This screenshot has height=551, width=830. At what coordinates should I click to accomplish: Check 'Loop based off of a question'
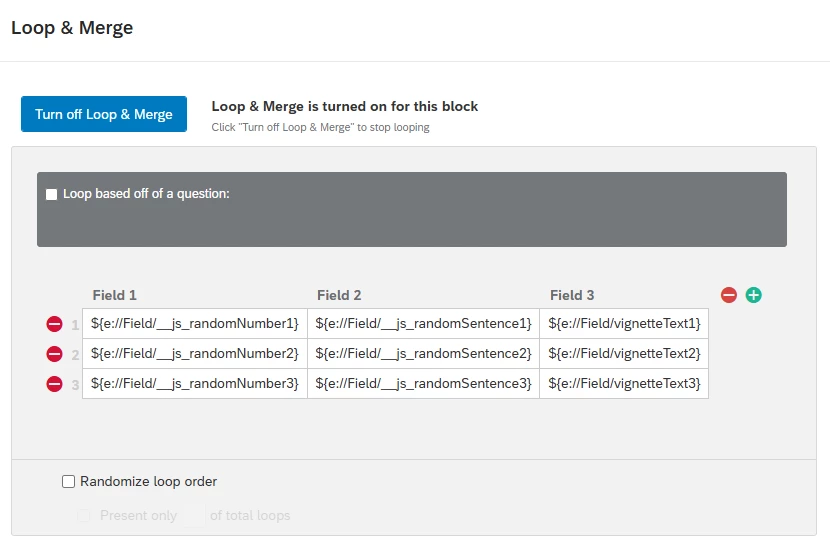coord(51,194)
